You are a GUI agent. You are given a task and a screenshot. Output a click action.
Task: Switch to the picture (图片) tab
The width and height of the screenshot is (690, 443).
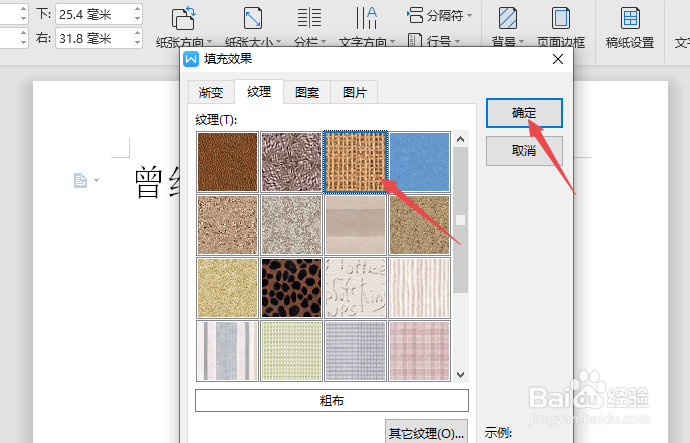click(x=355, y=92)
